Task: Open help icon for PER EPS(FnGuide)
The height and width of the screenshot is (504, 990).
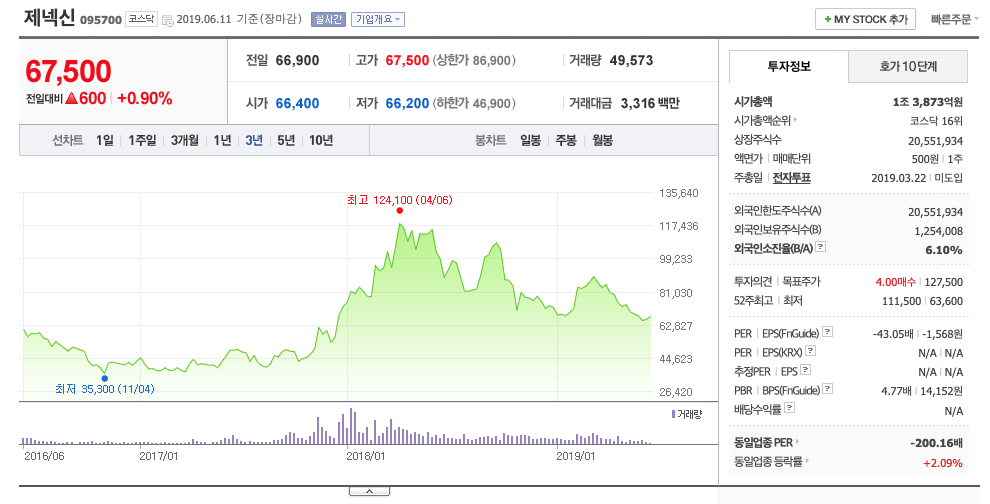Action: 828,332
